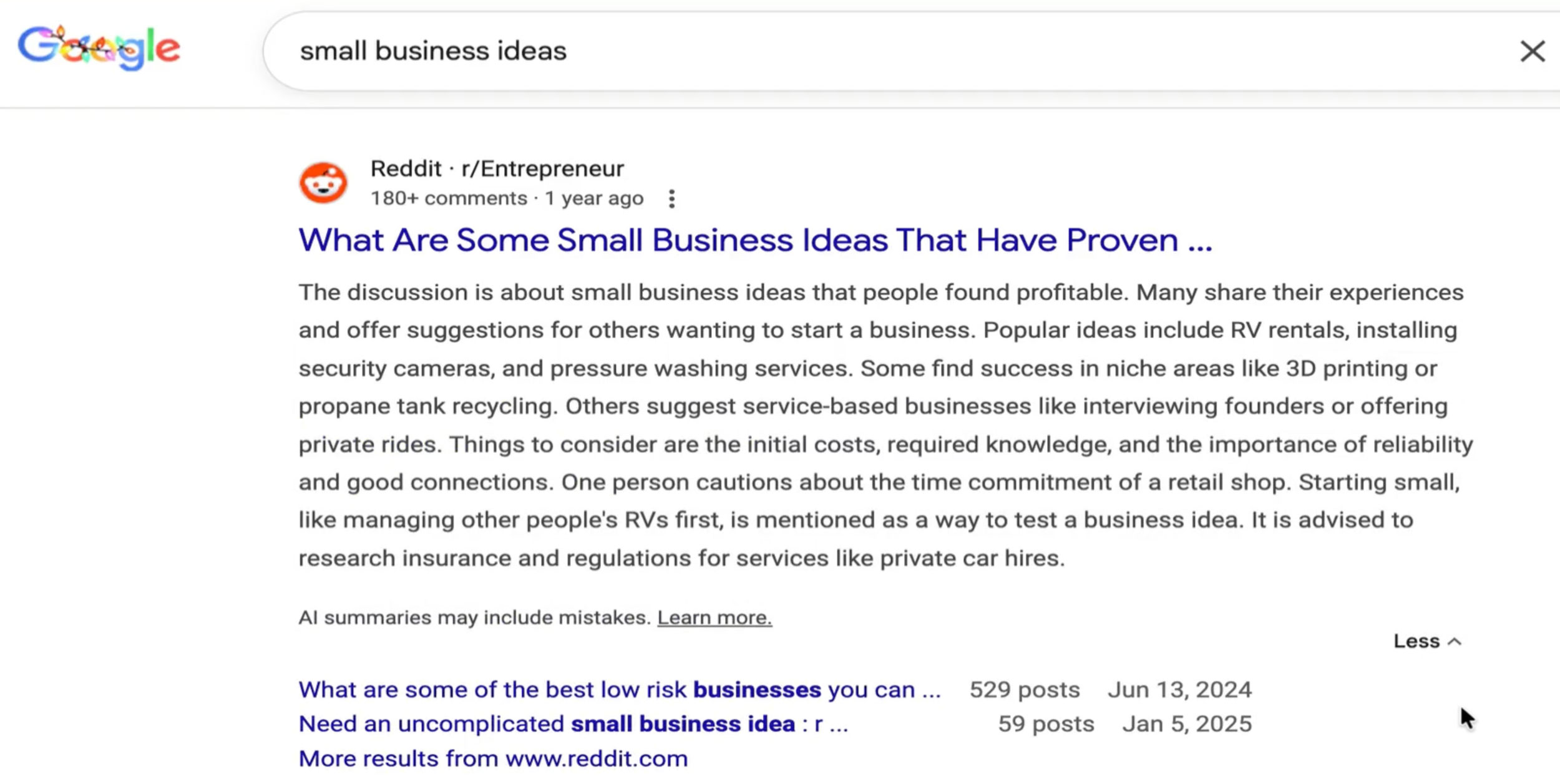This screenshot has height=784, width=1560.
Task: Click the "Reddit · r/Entrepreneur" source name
Action: [x=497, y=168]
